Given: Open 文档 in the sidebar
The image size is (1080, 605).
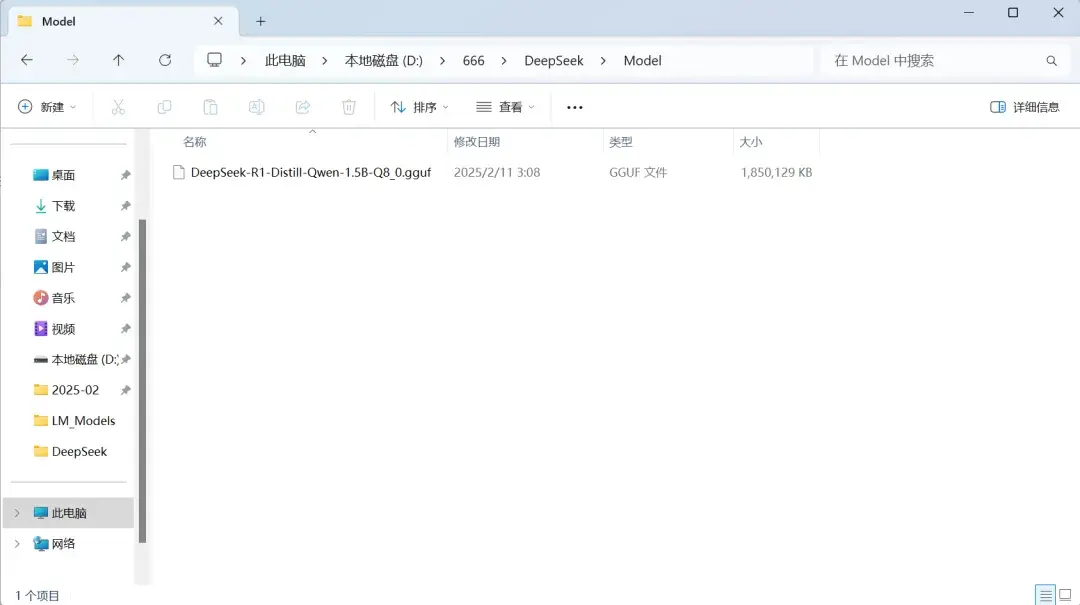Looking at the screenshot, I should (63, 236).
